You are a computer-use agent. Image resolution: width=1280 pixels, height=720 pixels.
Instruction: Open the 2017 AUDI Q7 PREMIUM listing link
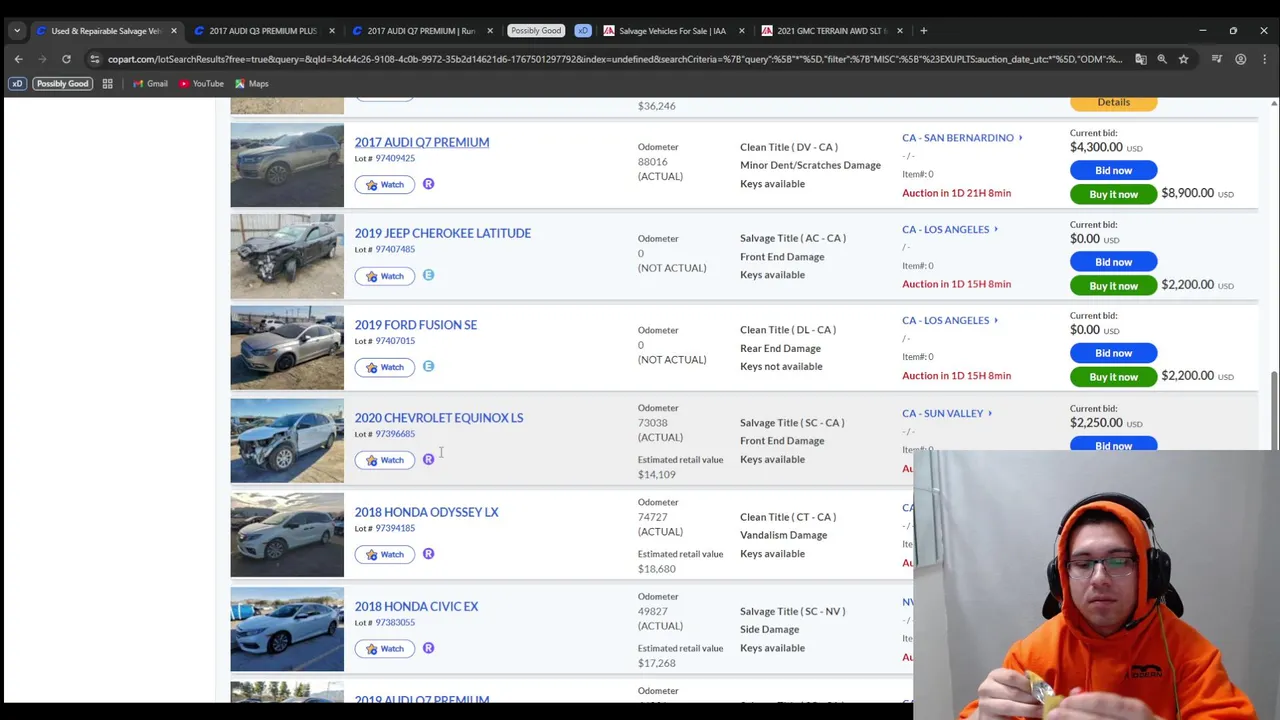click(422, 142)
